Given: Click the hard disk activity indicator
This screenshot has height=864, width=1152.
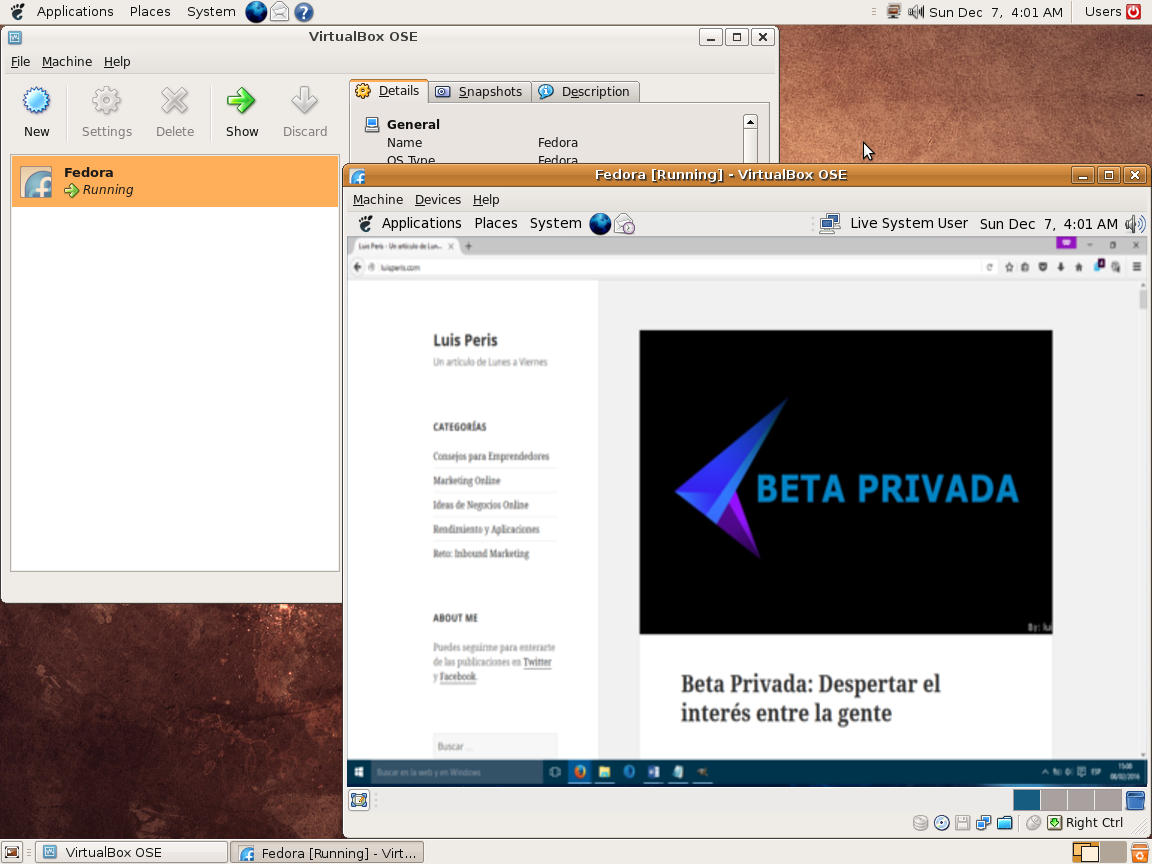Looking at the screenshot, I should (920, 823).
